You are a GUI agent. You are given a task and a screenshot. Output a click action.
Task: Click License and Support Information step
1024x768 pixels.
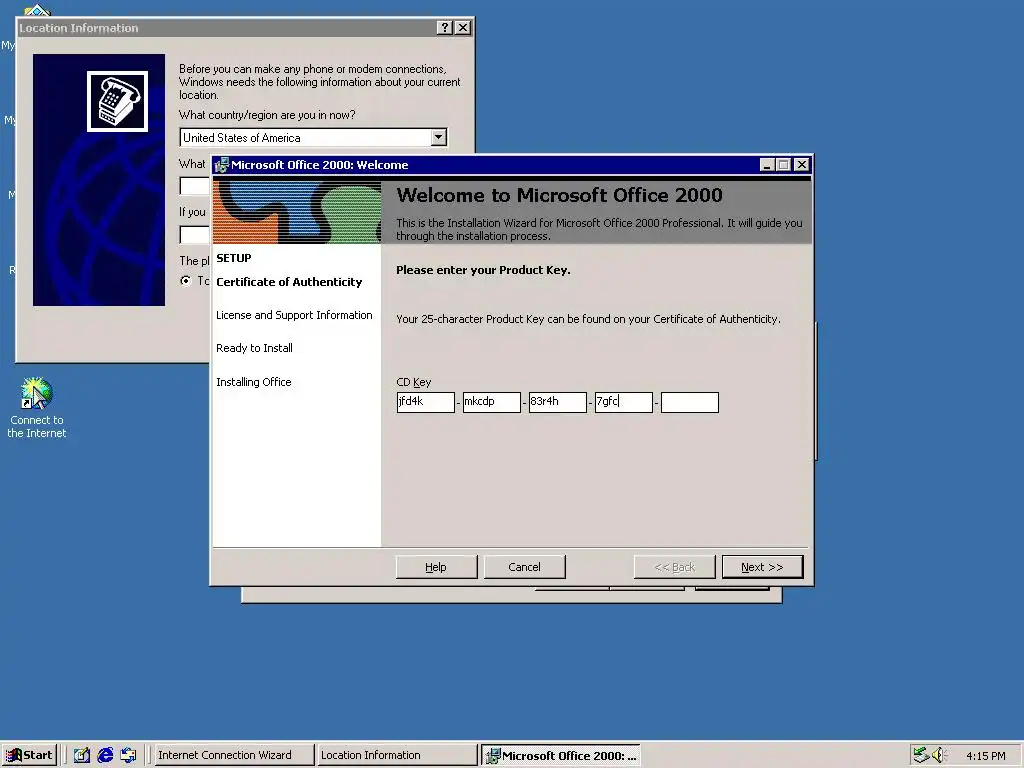[x=294, y=315]
